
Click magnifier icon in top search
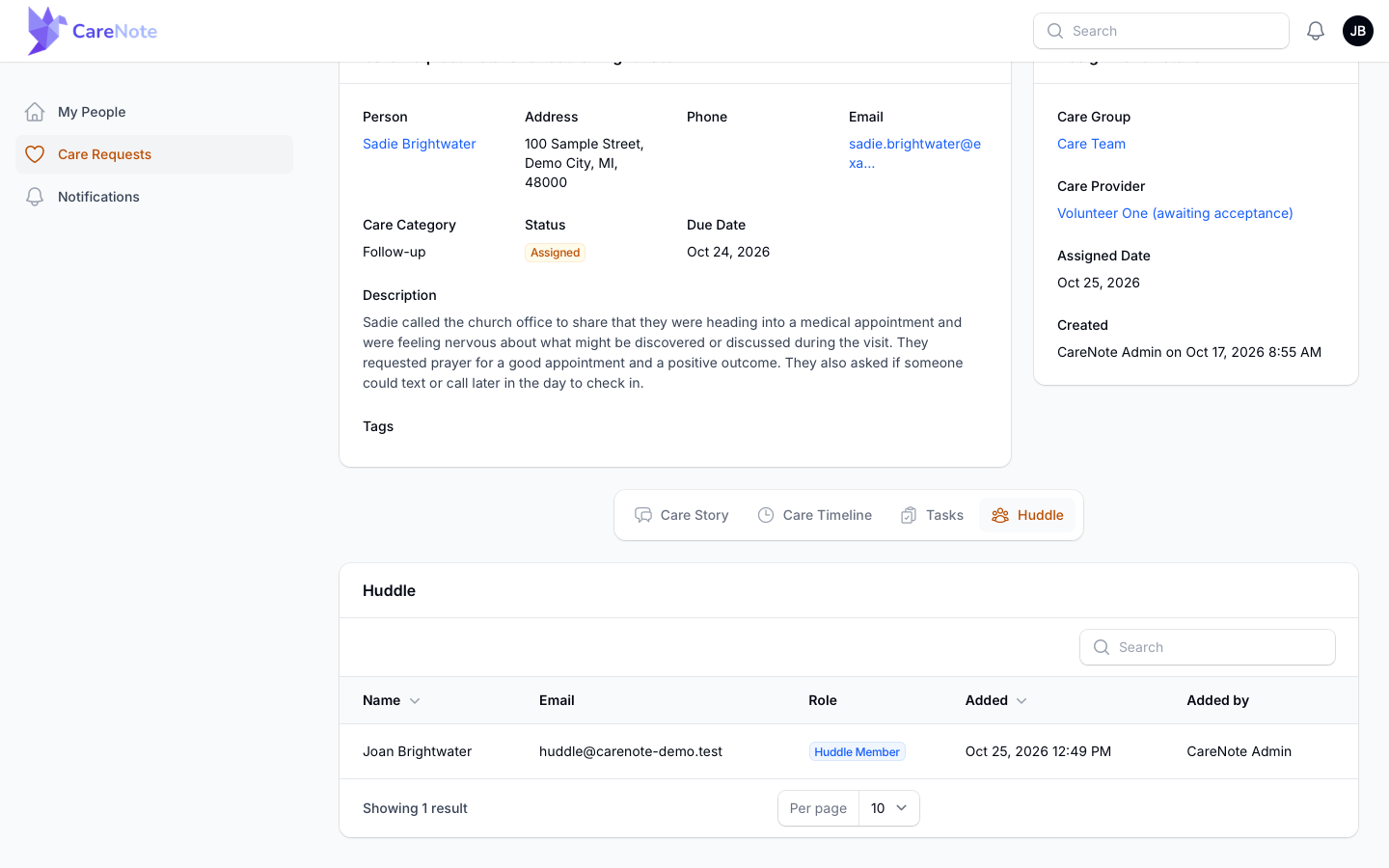pos(1055,31)
